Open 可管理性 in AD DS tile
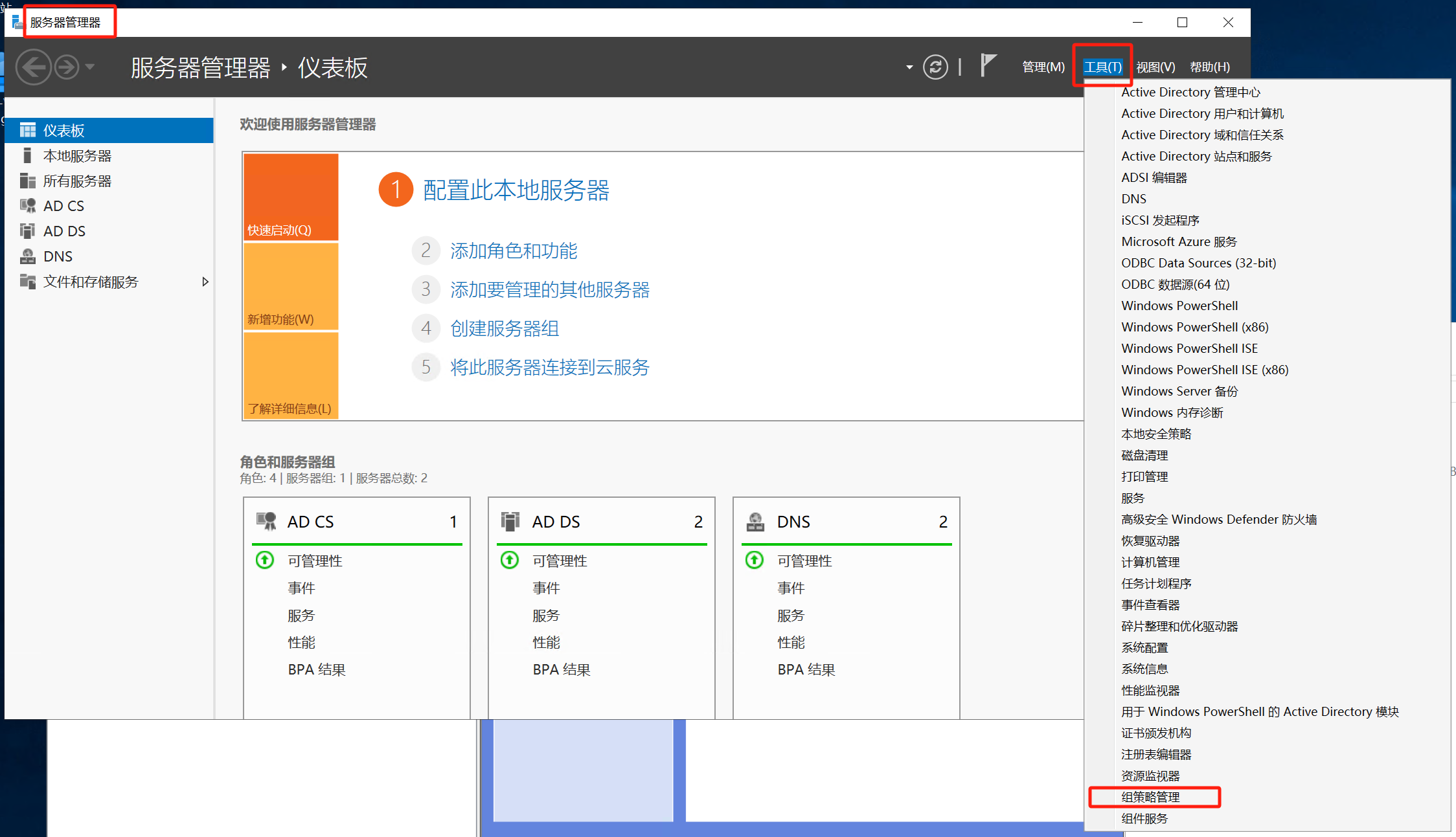 pyautogui.click(x=560, y=561)
